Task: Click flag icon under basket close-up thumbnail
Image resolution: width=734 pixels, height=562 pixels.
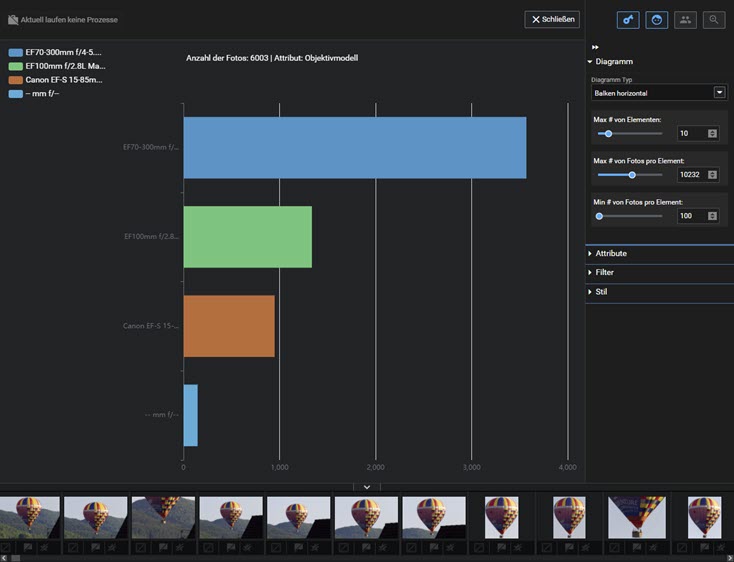Action: point(636,547)
